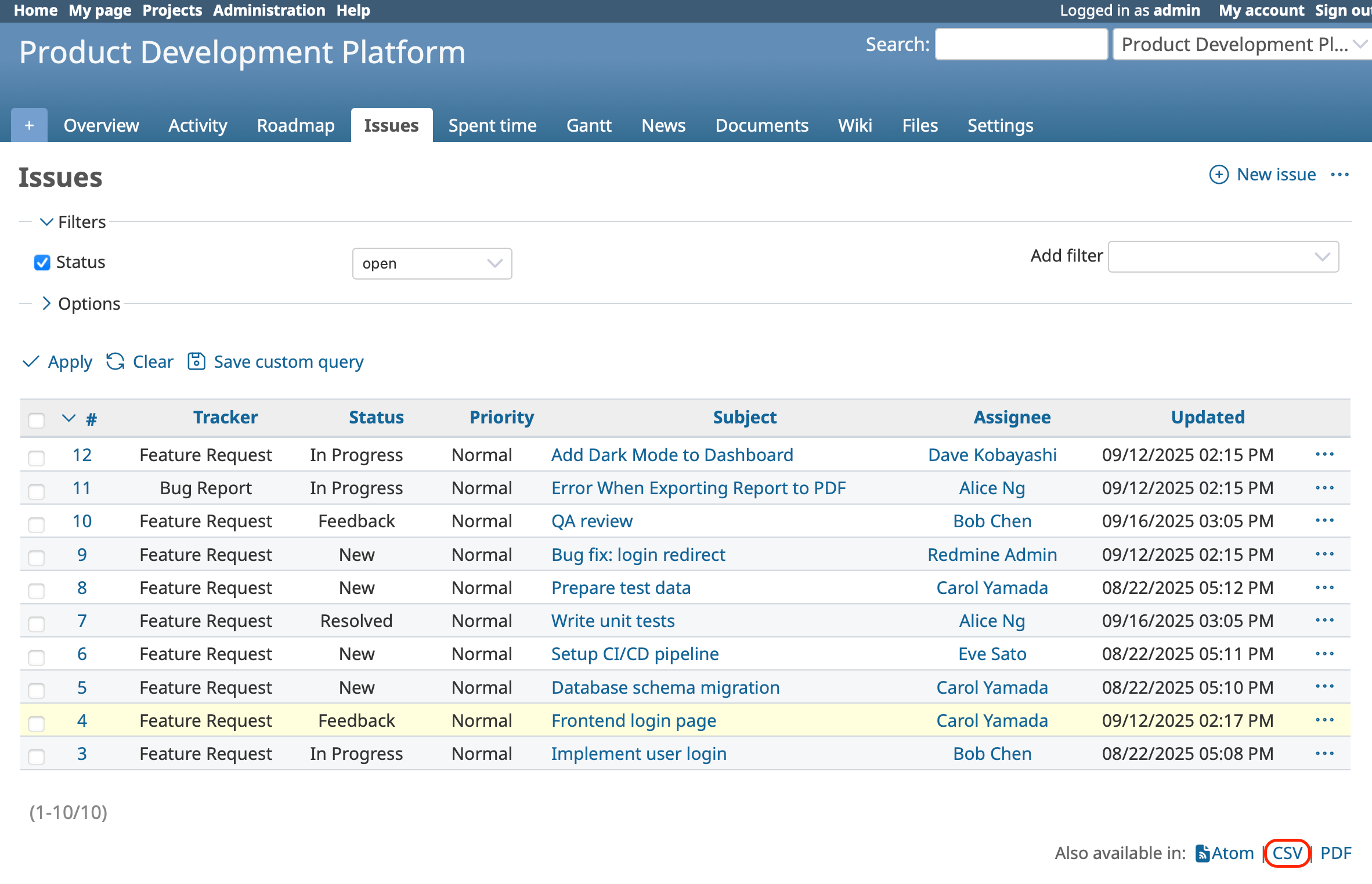Screen dimensions: 1372x884
Task: Click the Save custom query disk icon
Action: point(196,361)
